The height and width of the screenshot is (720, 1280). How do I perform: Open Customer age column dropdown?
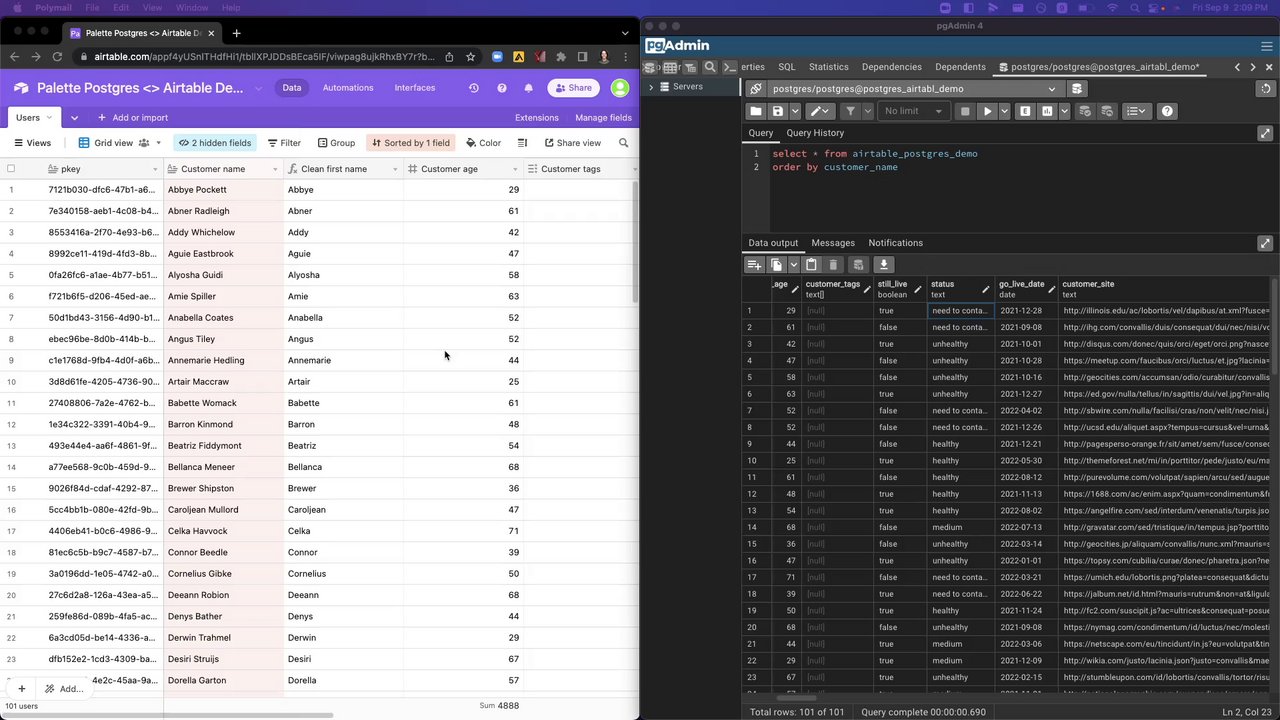click(515, 170)
